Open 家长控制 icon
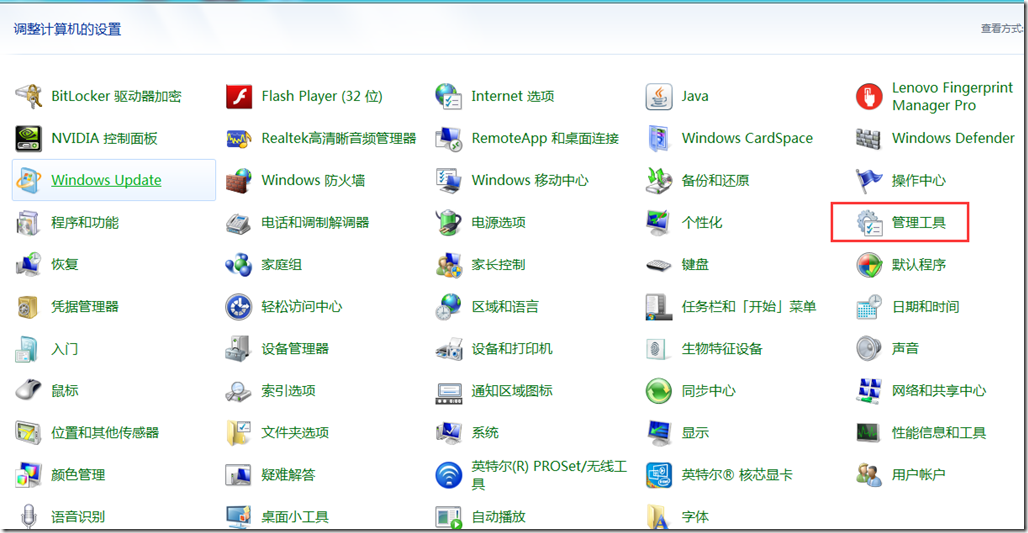 coord(448,265)
